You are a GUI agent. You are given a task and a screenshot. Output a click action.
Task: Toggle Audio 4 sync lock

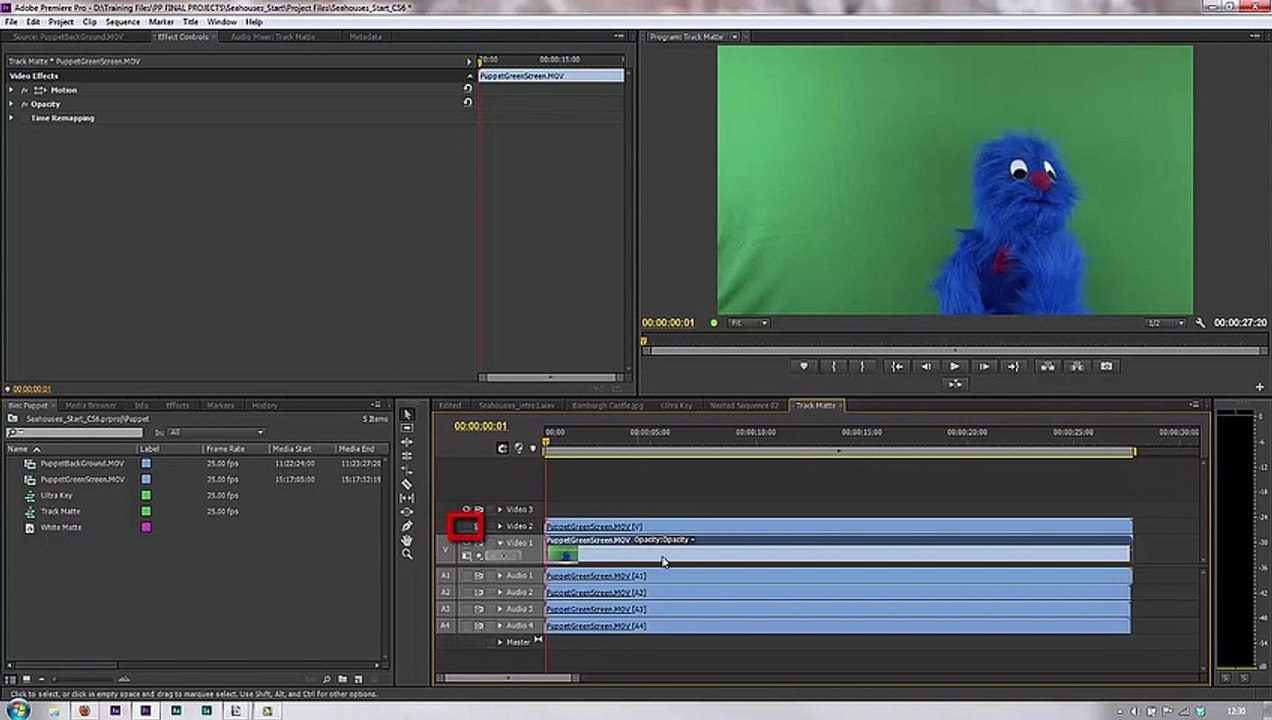479,625
